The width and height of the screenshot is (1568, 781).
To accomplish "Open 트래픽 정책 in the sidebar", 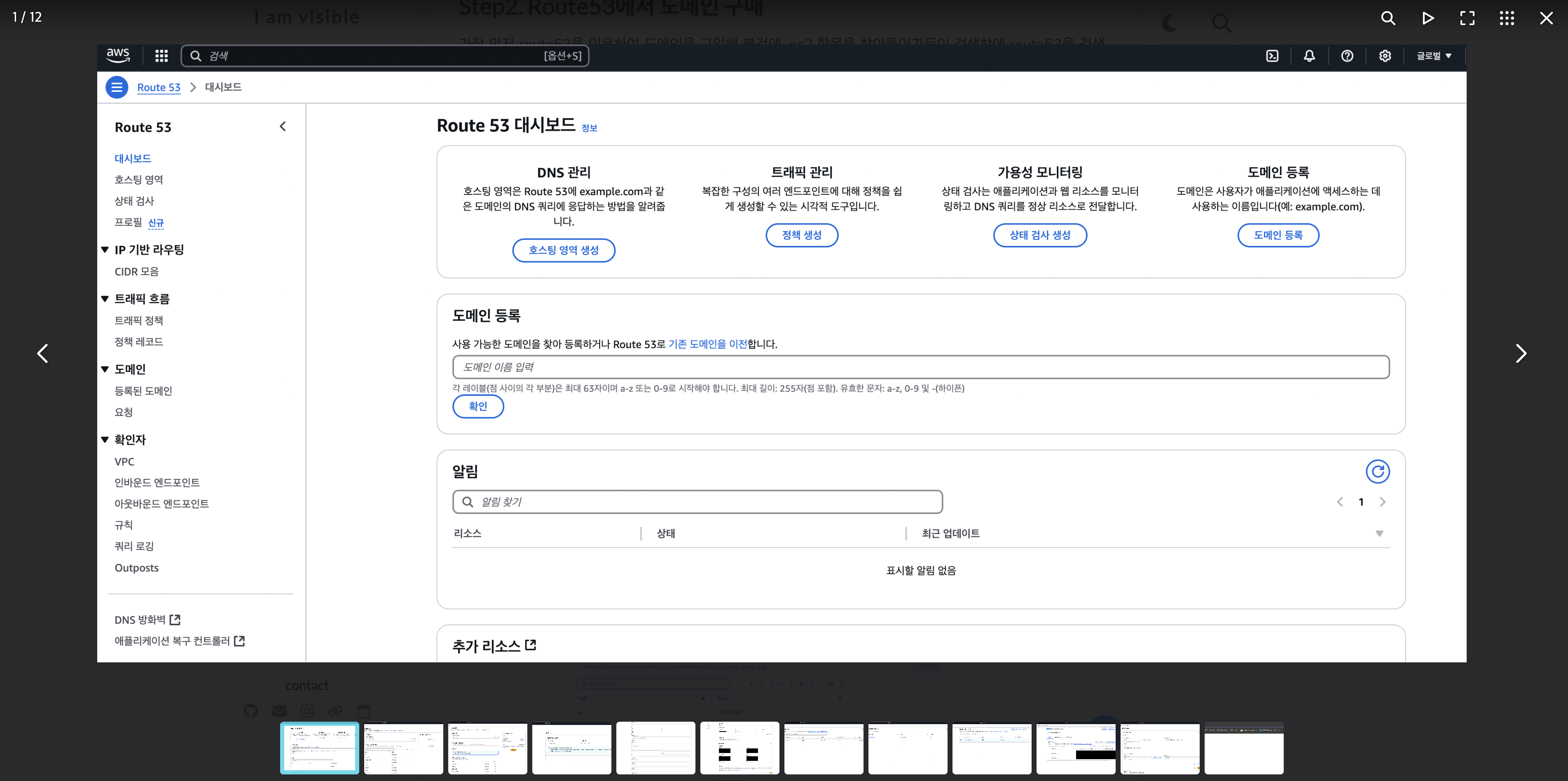I will click(x=139, y=320).
